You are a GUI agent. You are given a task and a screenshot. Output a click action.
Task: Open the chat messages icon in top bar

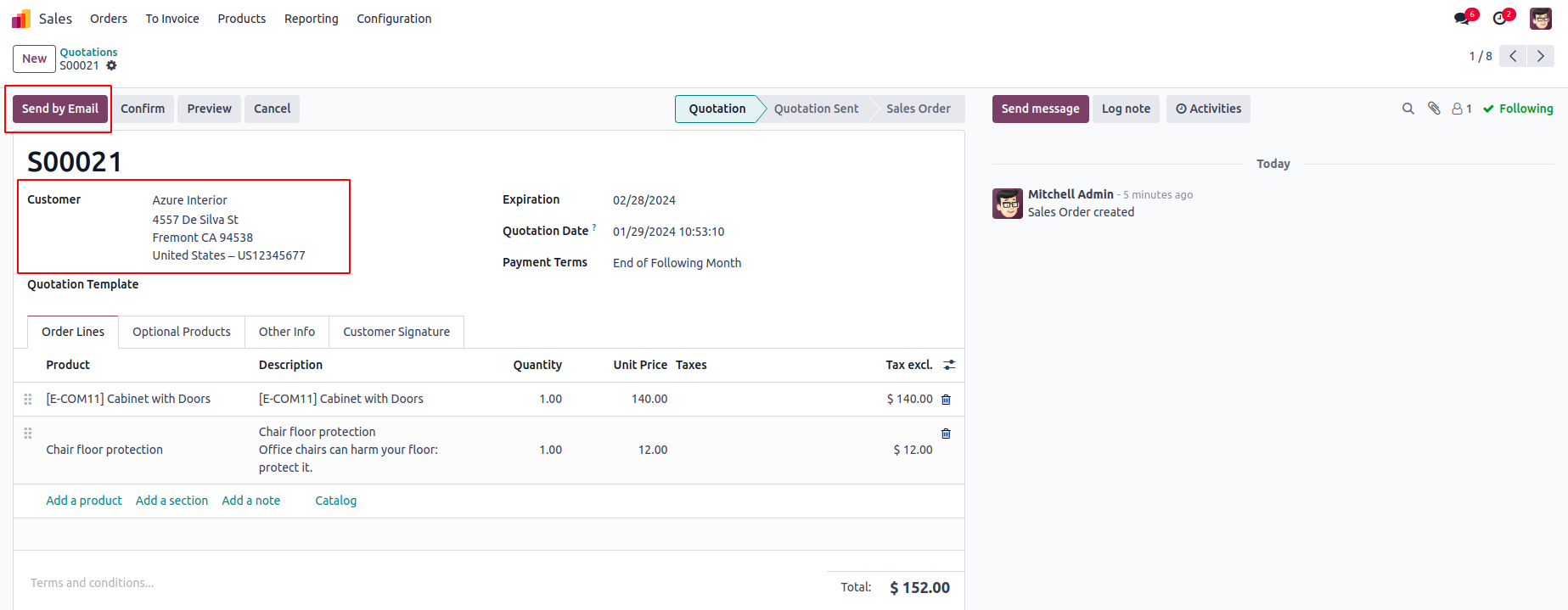pos(1461,19)
